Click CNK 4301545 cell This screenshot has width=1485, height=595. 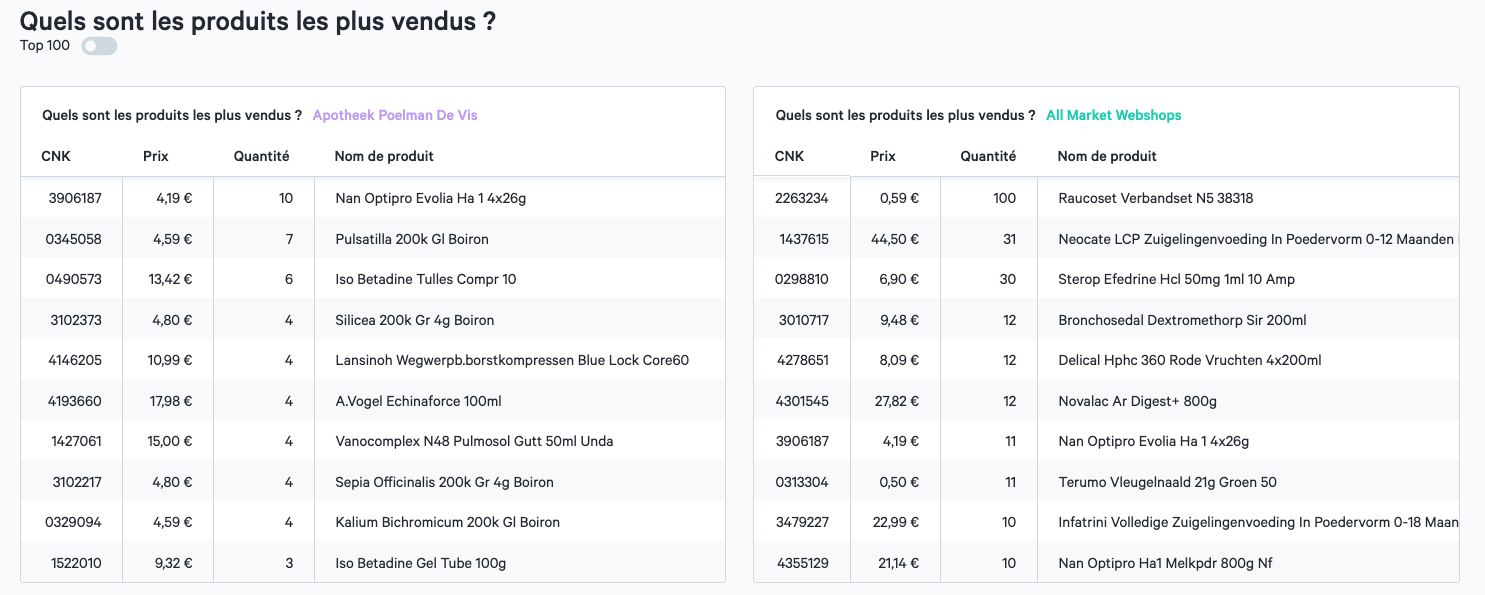(803, 401)
